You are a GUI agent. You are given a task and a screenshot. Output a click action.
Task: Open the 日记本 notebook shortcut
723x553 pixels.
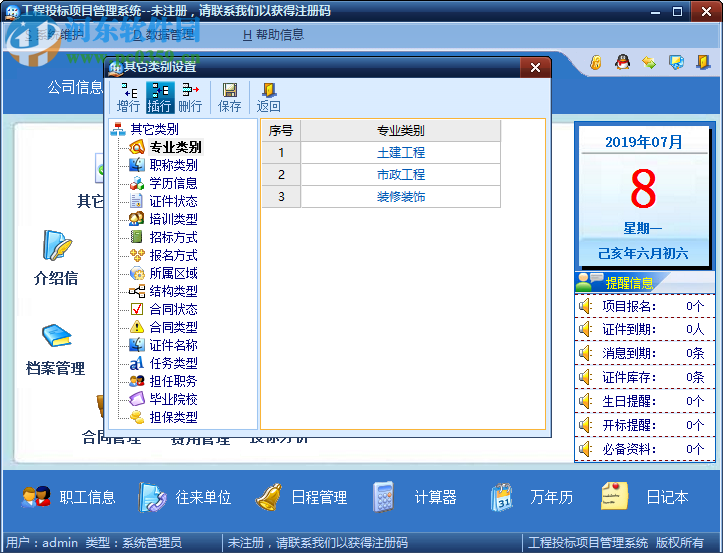pos(644,497)
